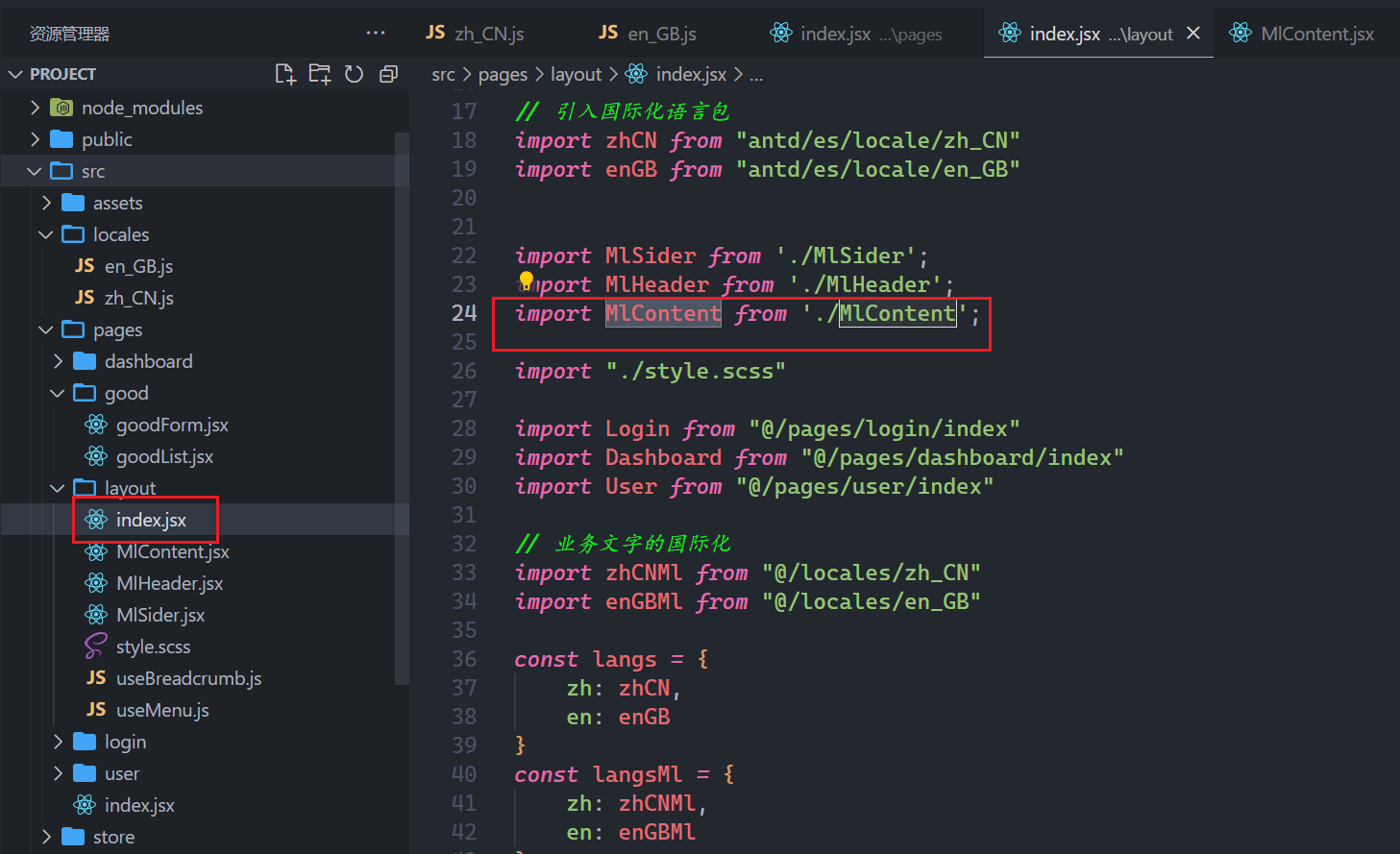Open MlSider.jsx in the file tree

coord(160,615)
